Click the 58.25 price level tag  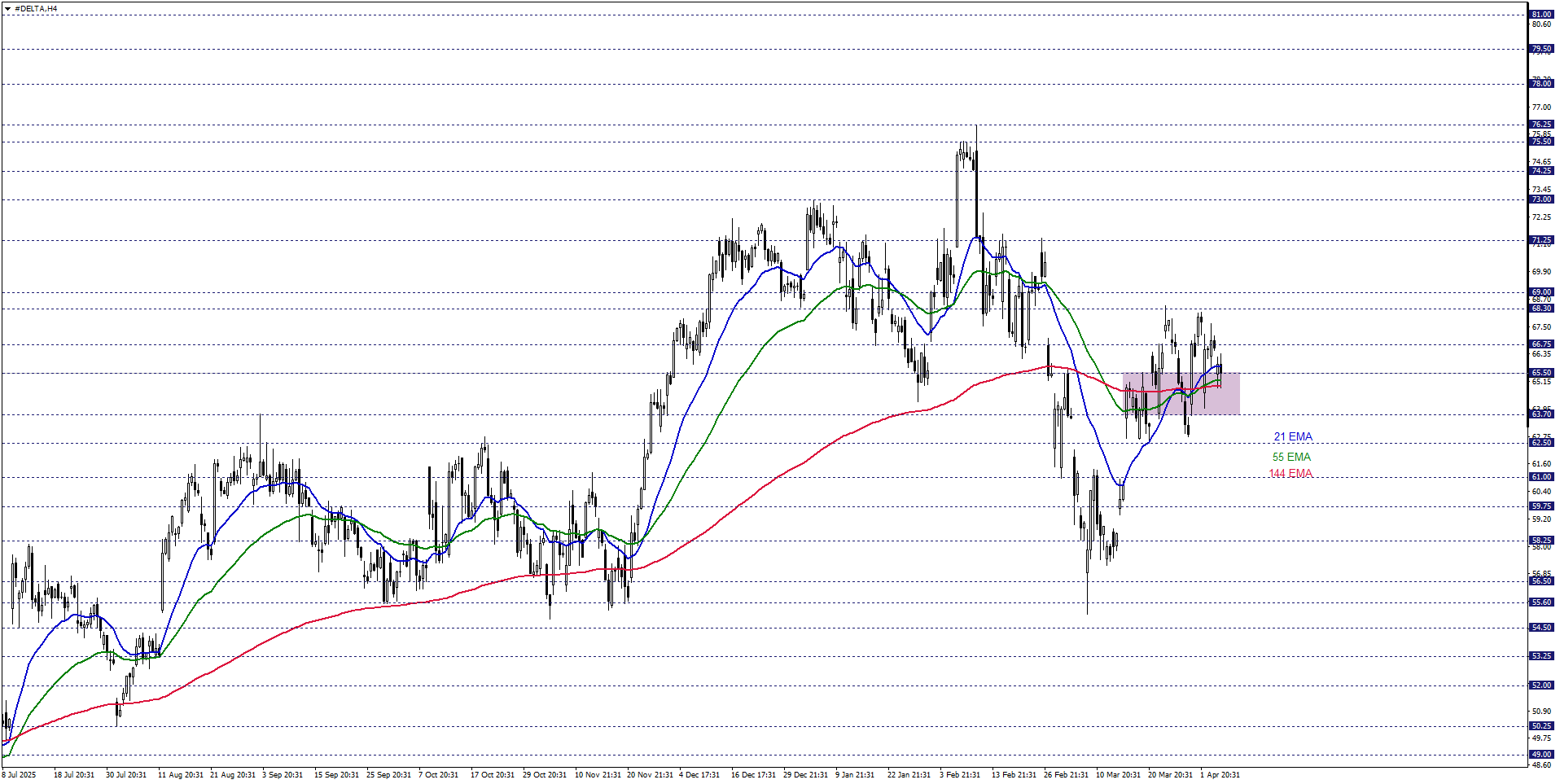click(1541, 541)
